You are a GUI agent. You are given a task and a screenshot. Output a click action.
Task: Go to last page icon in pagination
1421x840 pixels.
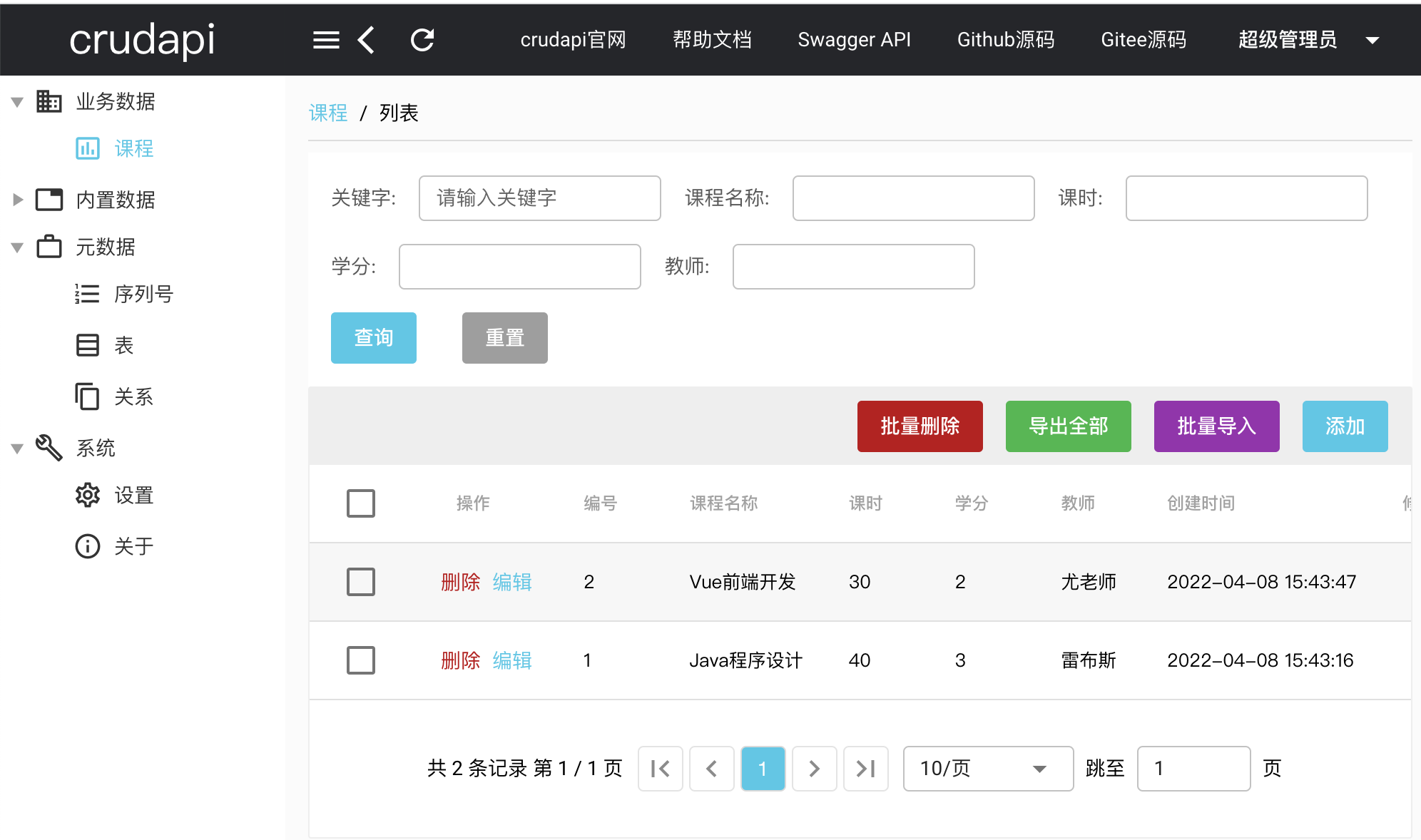pyautogui.click(x=865, y=768)
